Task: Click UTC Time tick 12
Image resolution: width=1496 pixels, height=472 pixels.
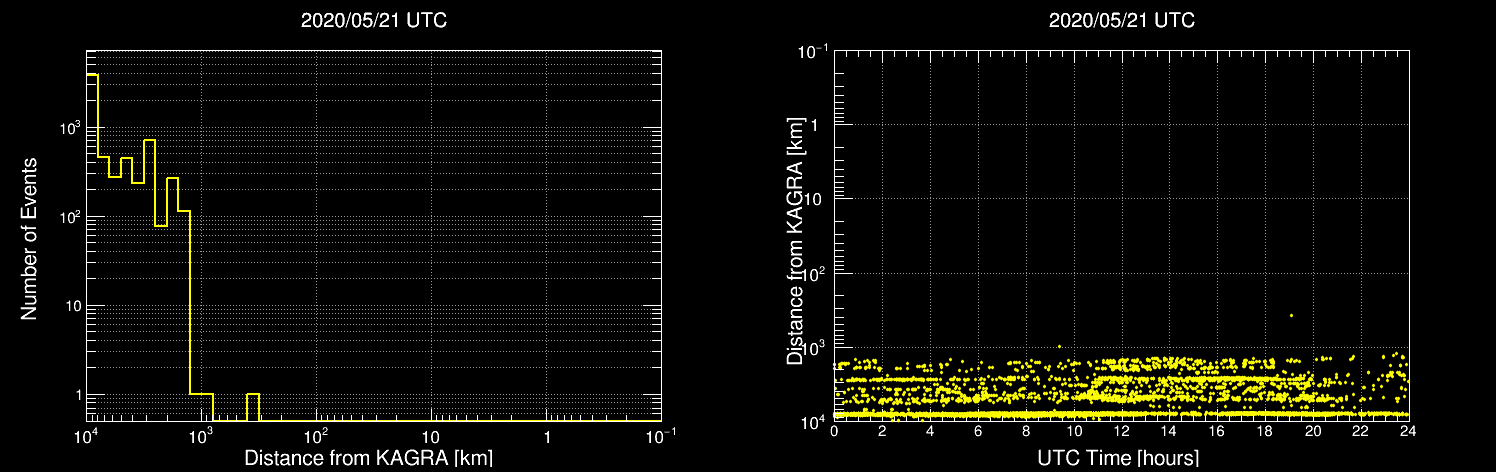Action: [x=1121, y=432]
